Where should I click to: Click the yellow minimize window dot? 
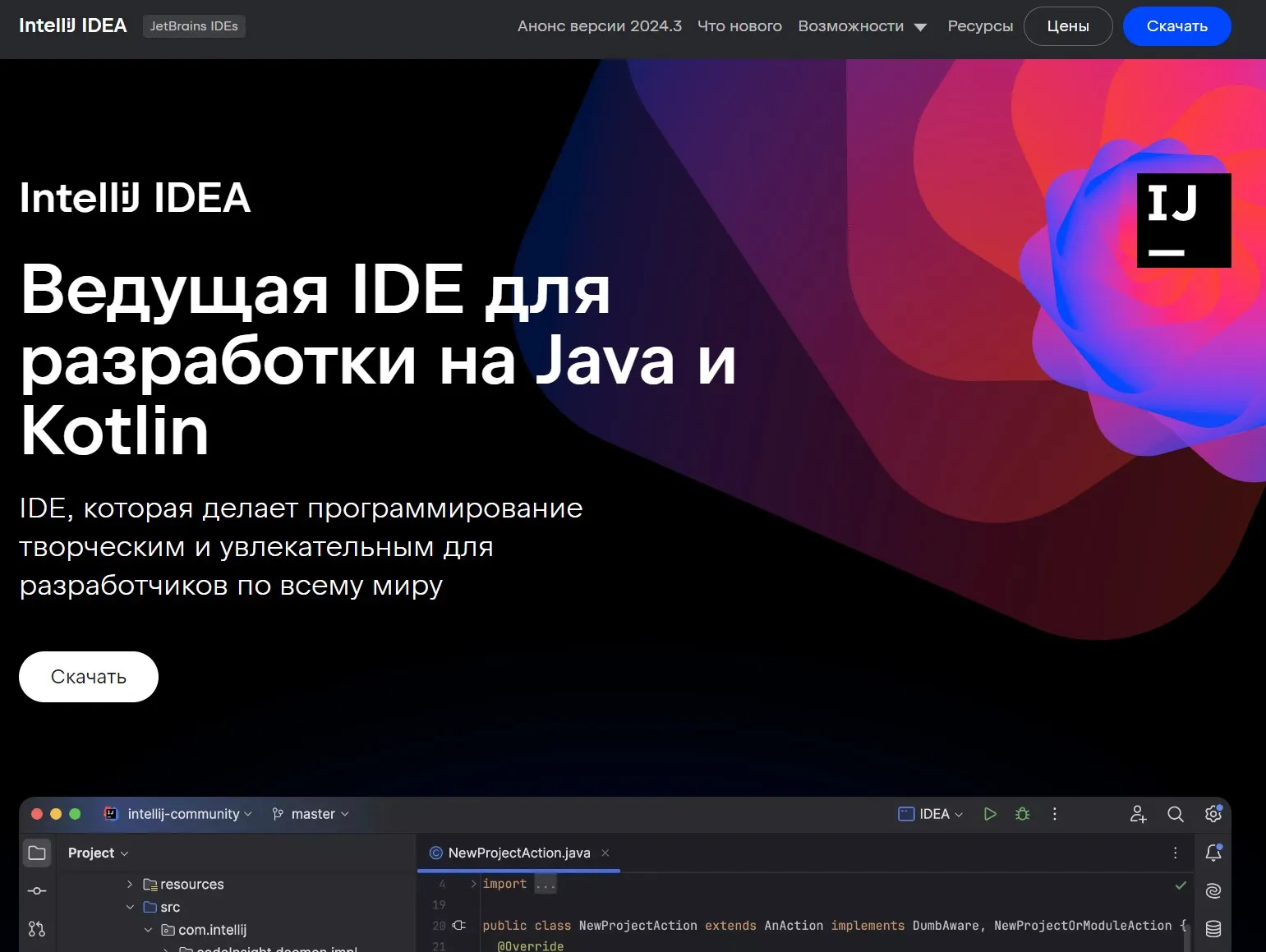(x=56, y=814)
